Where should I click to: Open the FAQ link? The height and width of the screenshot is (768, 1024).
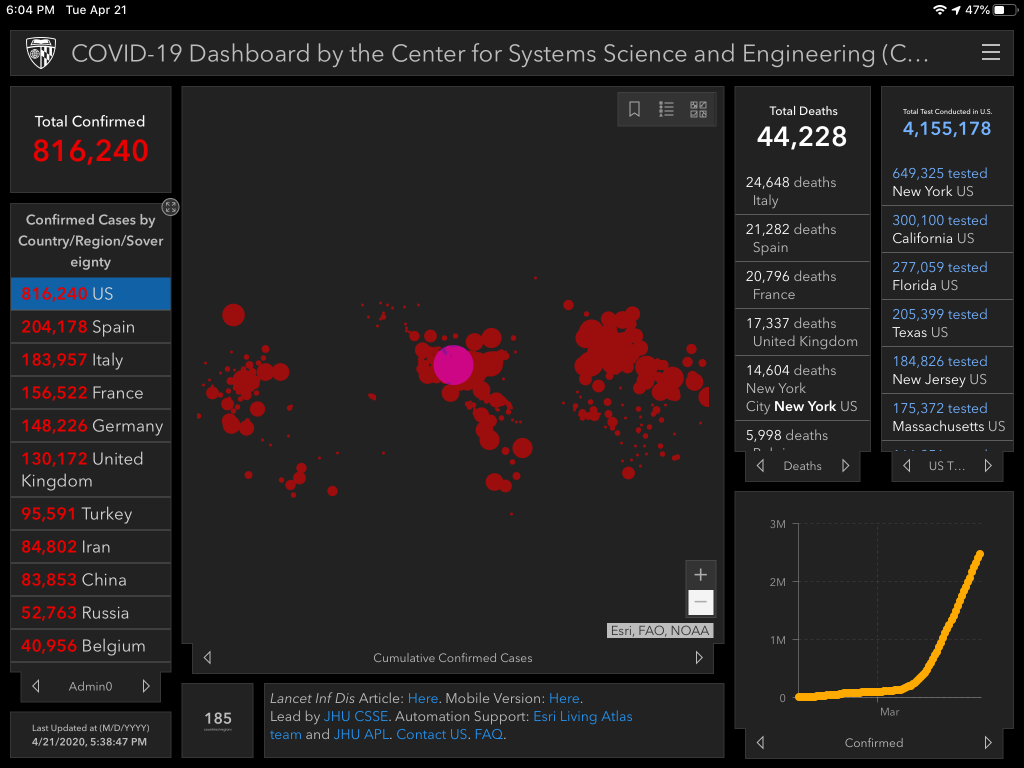click(x=488, y=734)
